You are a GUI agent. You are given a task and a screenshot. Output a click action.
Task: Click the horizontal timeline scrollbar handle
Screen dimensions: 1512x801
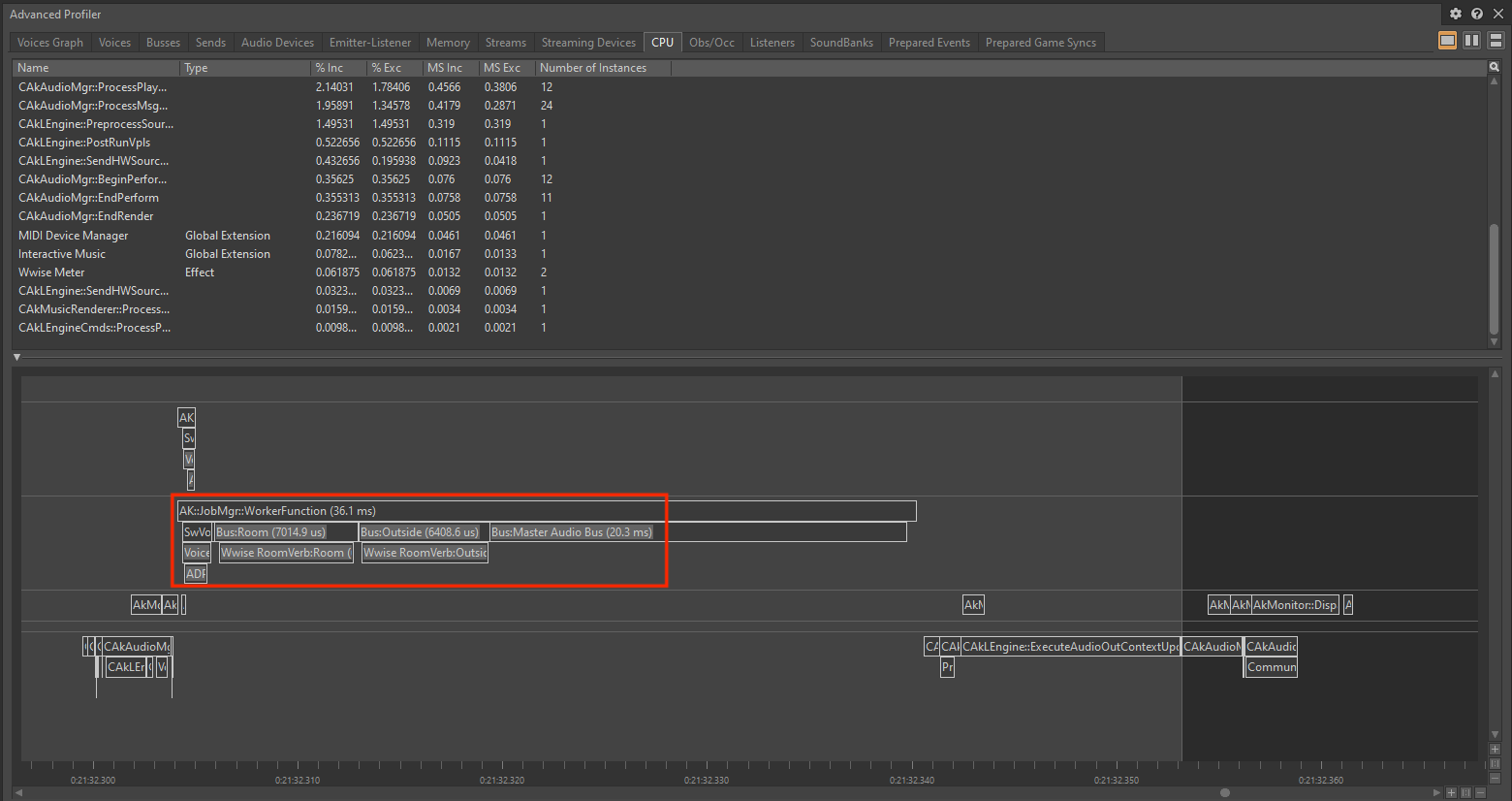point(1224,792)
